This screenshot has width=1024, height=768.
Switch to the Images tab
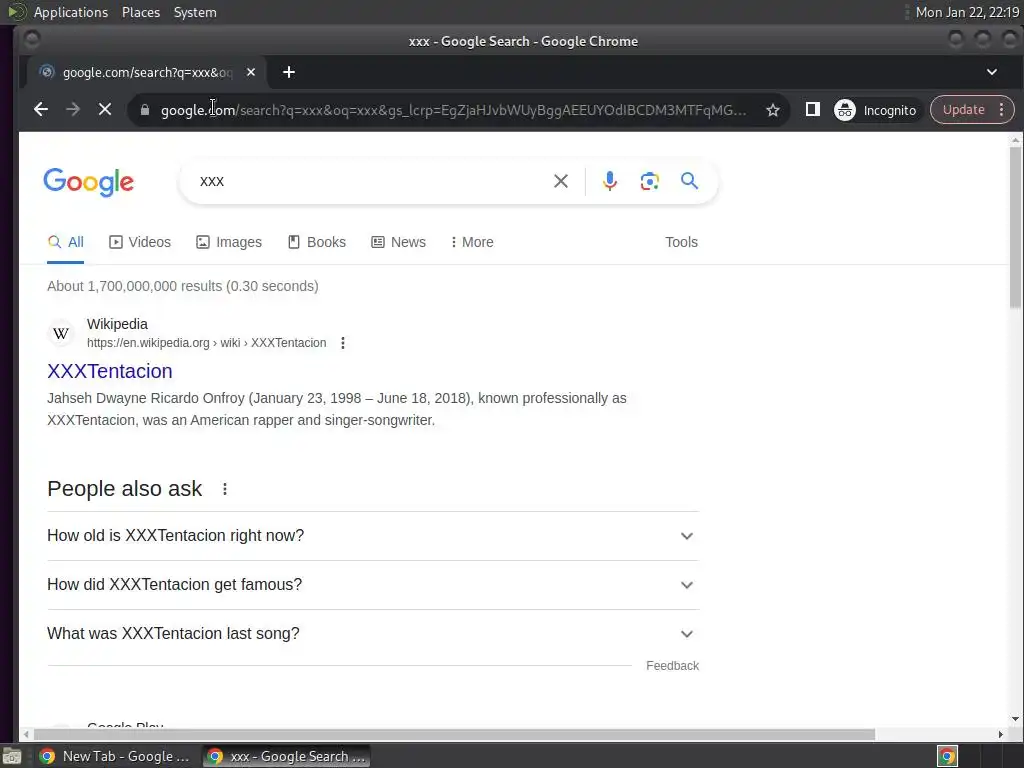(x=229, y=242)
